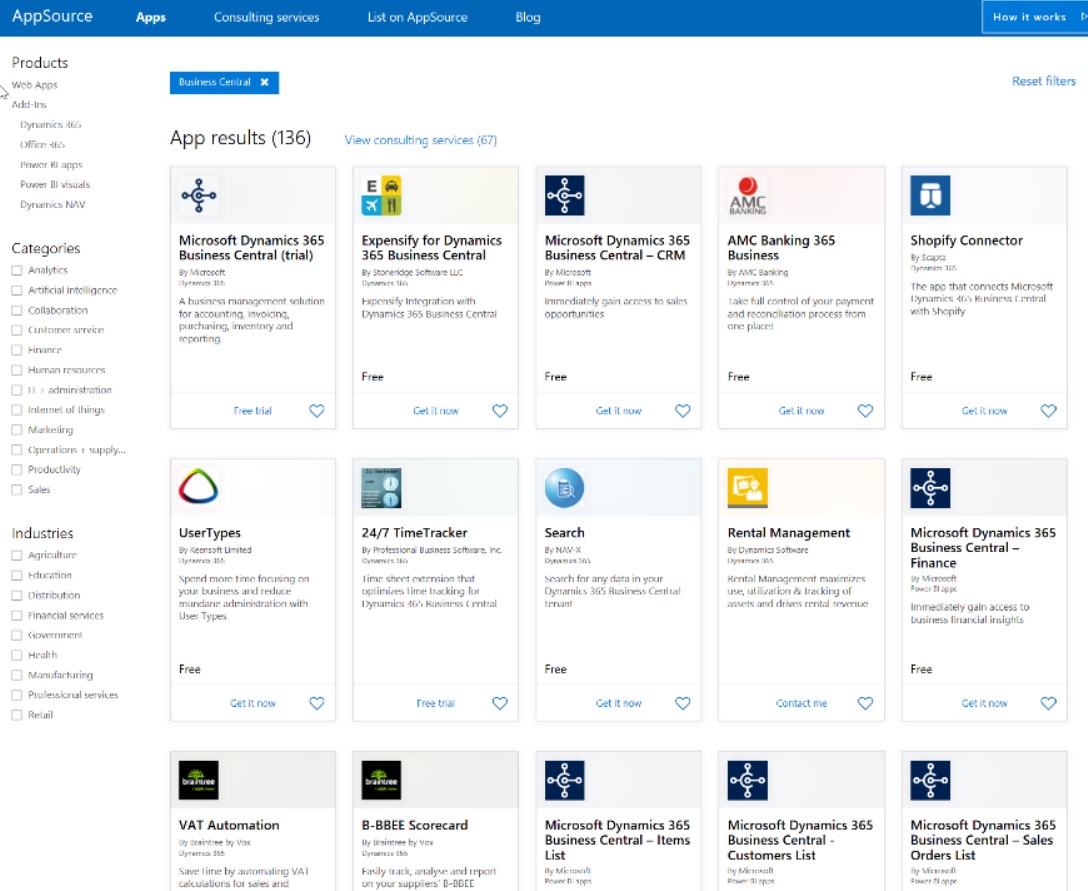1088x891 pixels.
Task: Remove the Business Central filter chip
Action: (264, 82)
